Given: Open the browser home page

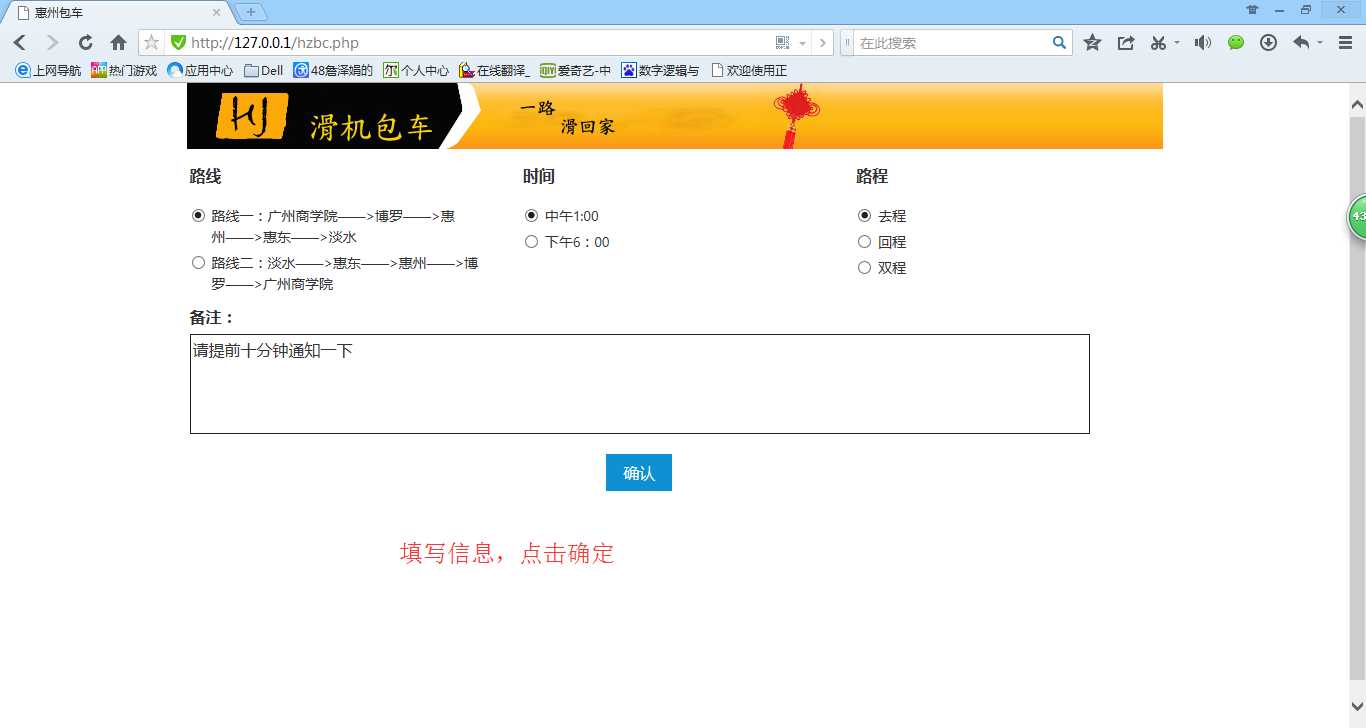Looking at the screenshot, I should point(118,43).
